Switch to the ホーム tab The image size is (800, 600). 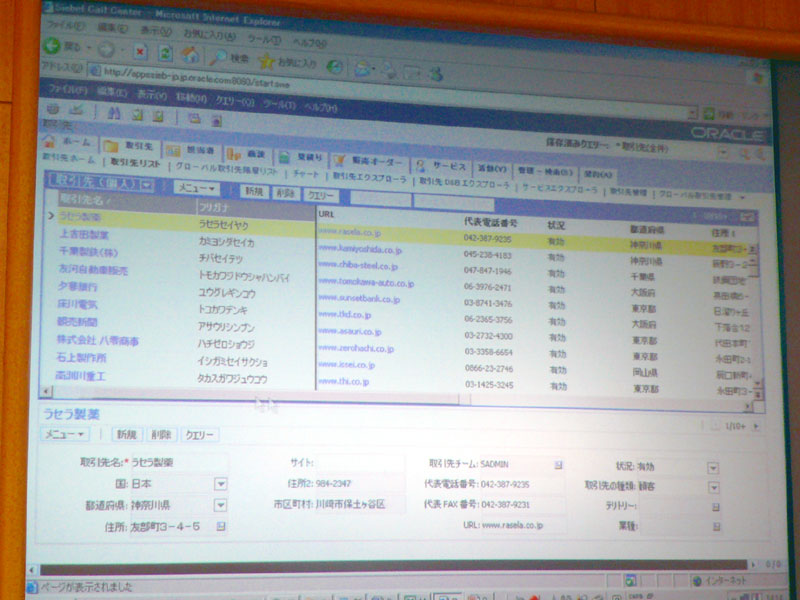click(69, 142)
